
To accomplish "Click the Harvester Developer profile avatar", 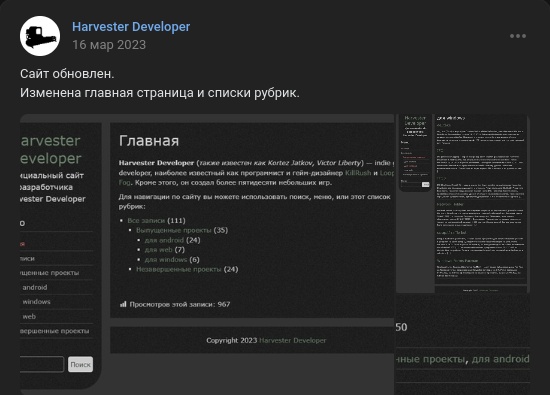I will [x=40, y=36].
